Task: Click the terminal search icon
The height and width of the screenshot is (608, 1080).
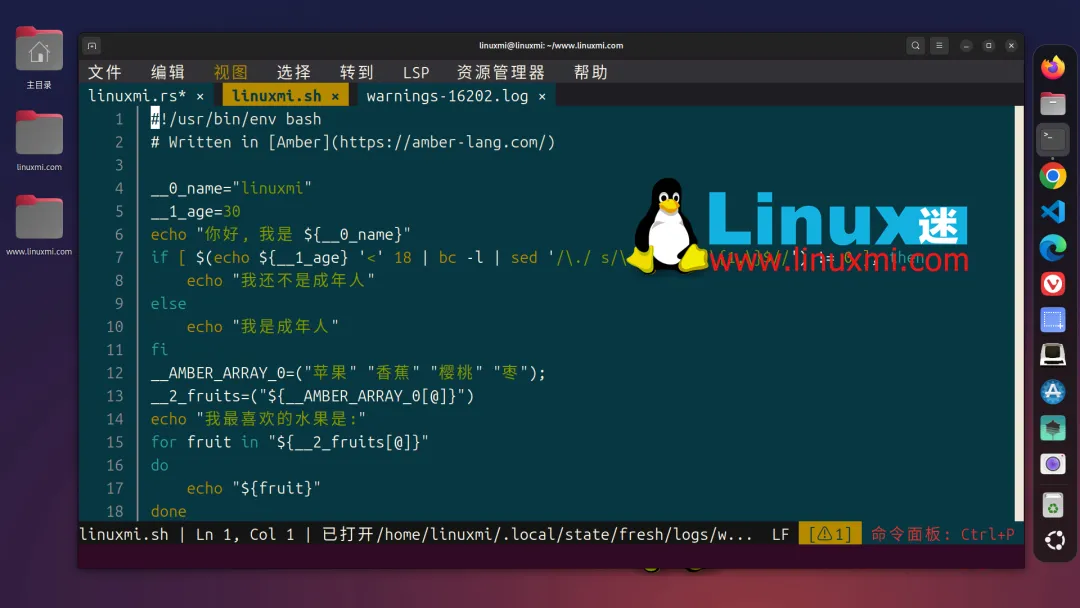Action: tap(915, 45)
